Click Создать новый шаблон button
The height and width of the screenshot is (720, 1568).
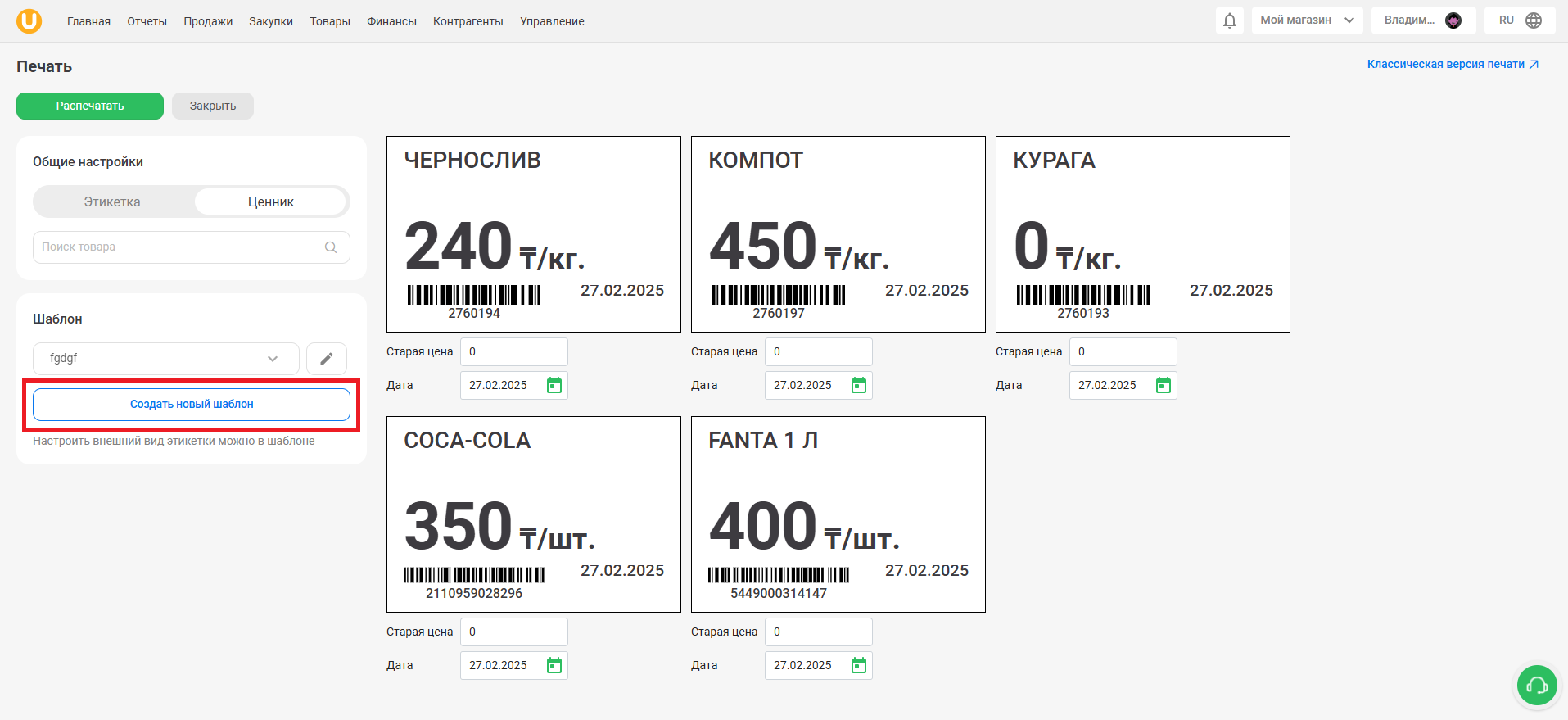pos(192,404)
